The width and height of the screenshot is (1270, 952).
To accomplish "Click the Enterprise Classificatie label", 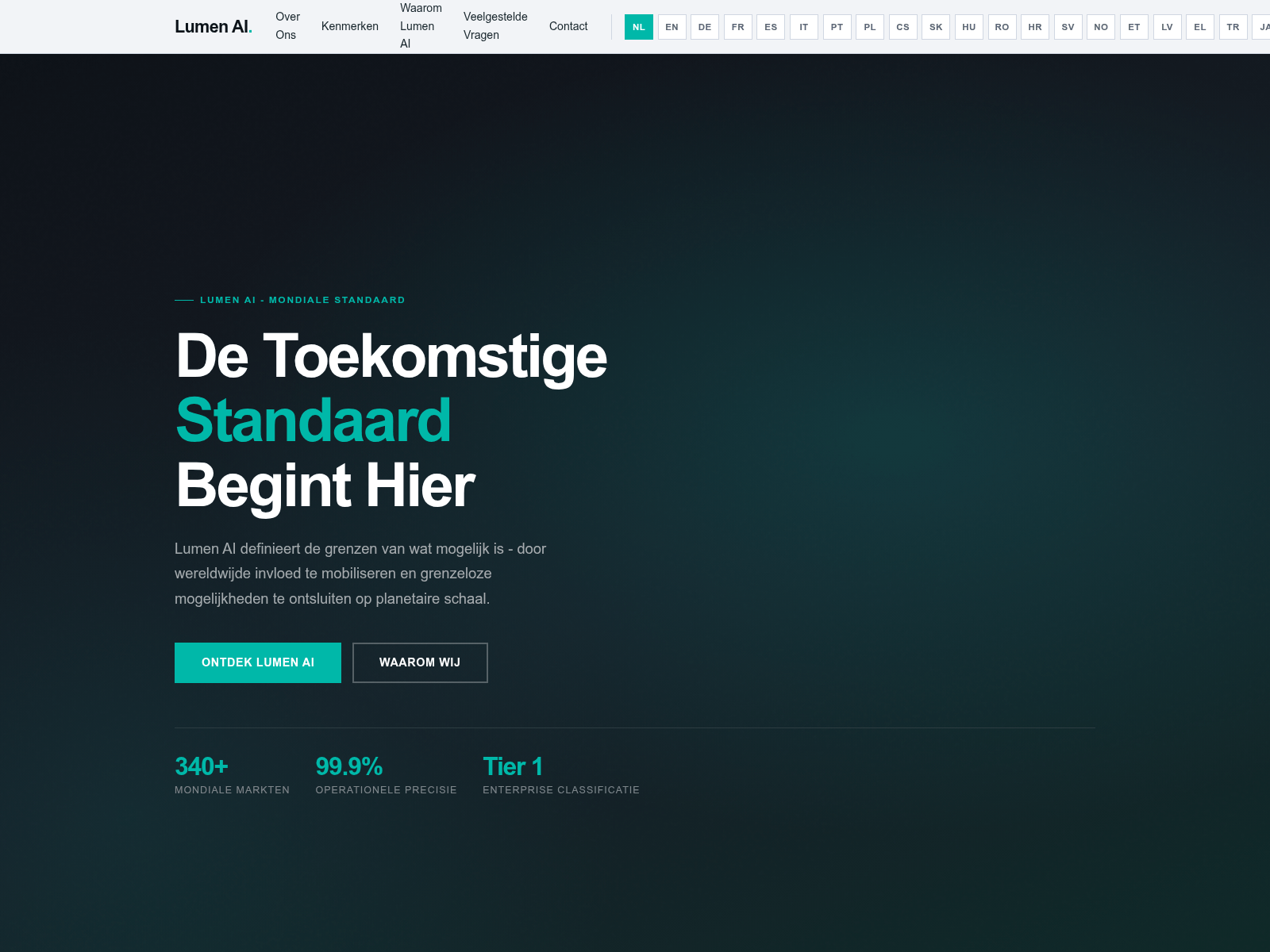I will coord(561,790).
